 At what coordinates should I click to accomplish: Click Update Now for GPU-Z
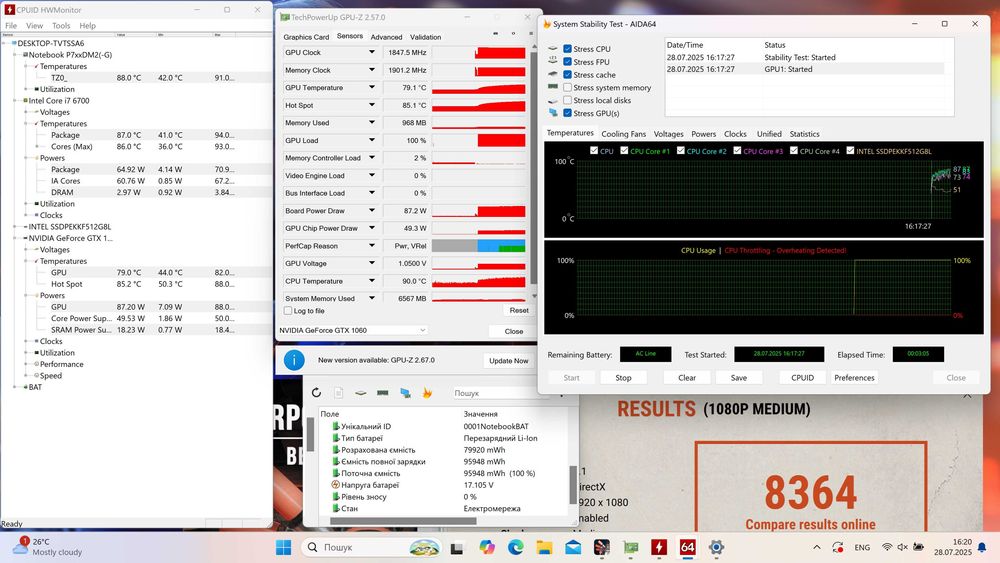508,361
